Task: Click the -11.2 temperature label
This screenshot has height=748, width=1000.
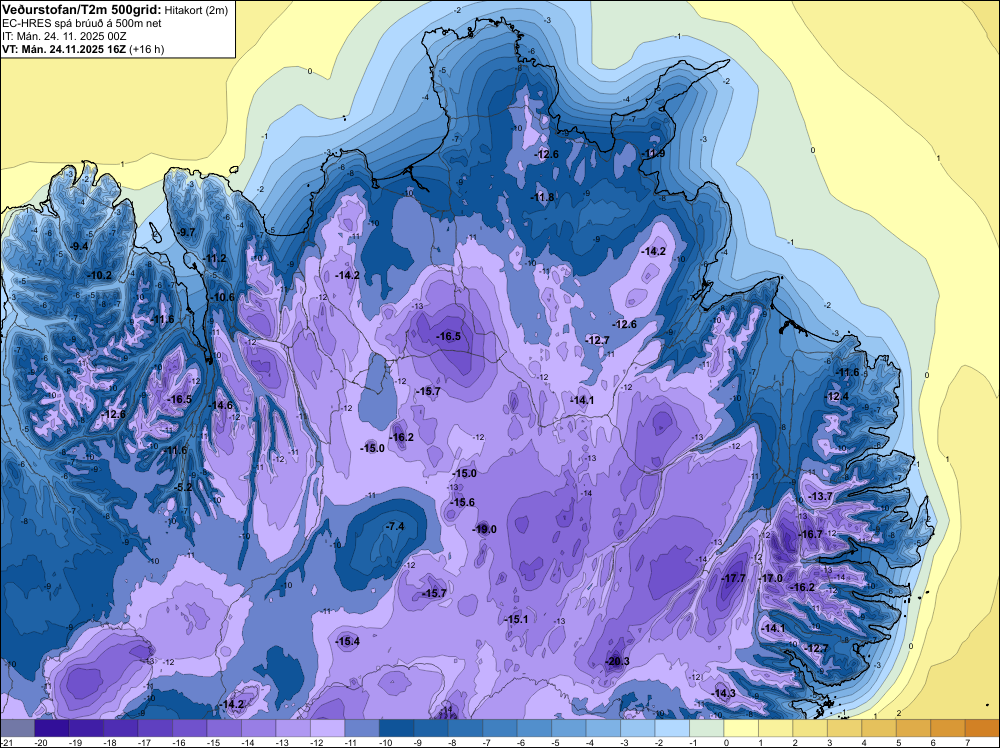Action: tap(214, 258)
